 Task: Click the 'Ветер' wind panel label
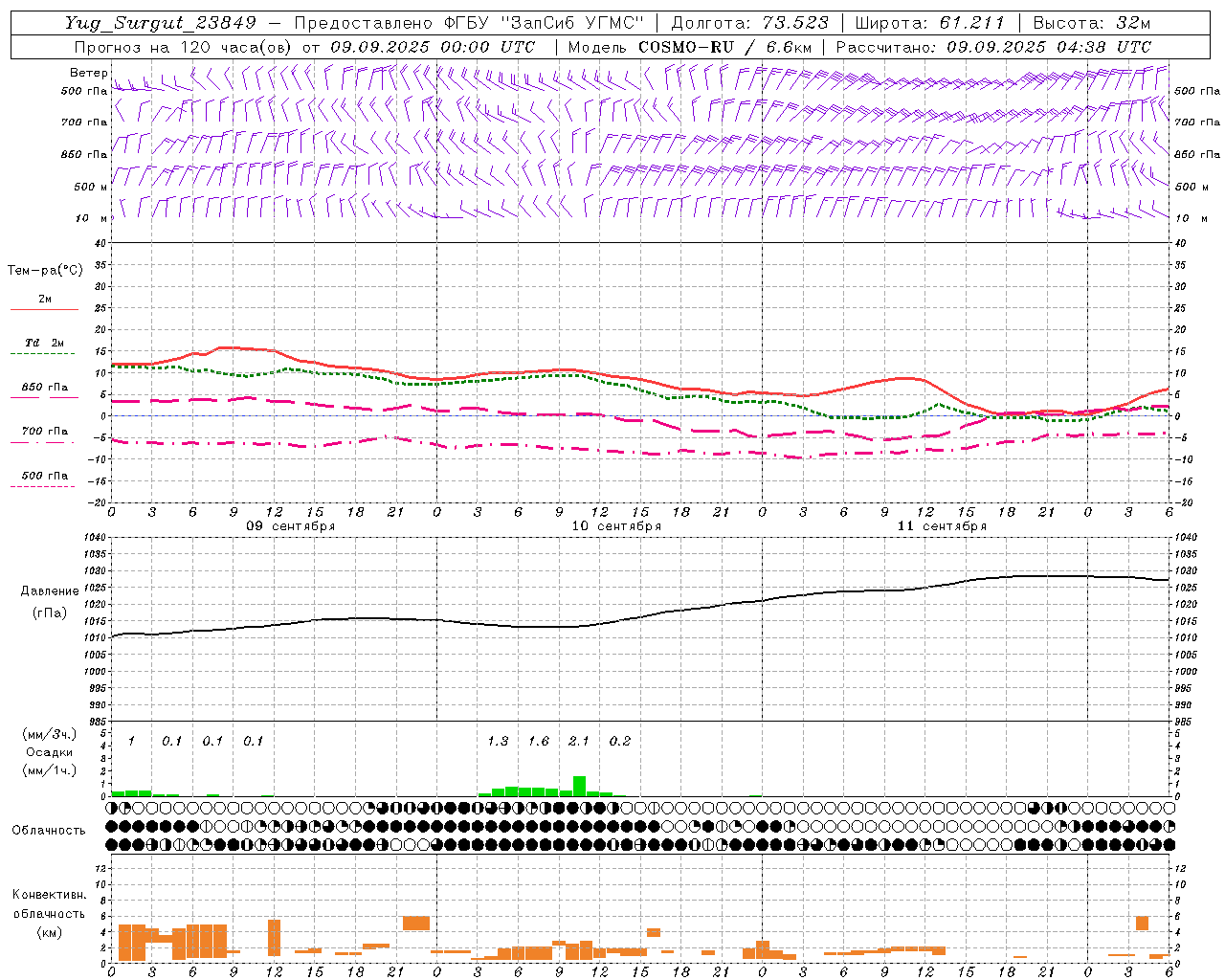click(89, 73)
